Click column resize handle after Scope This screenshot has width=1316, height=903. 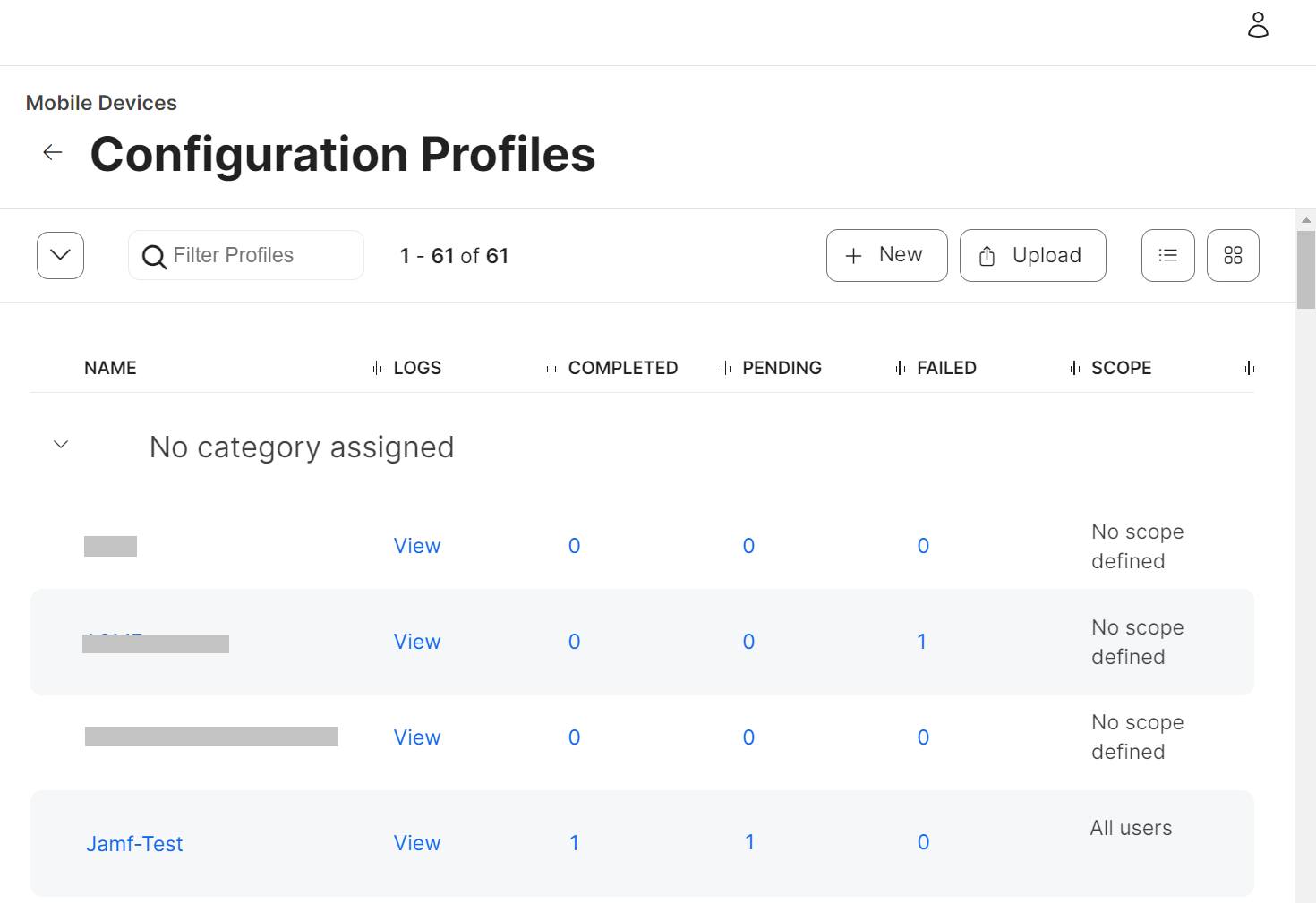(x=1249, y=369)
